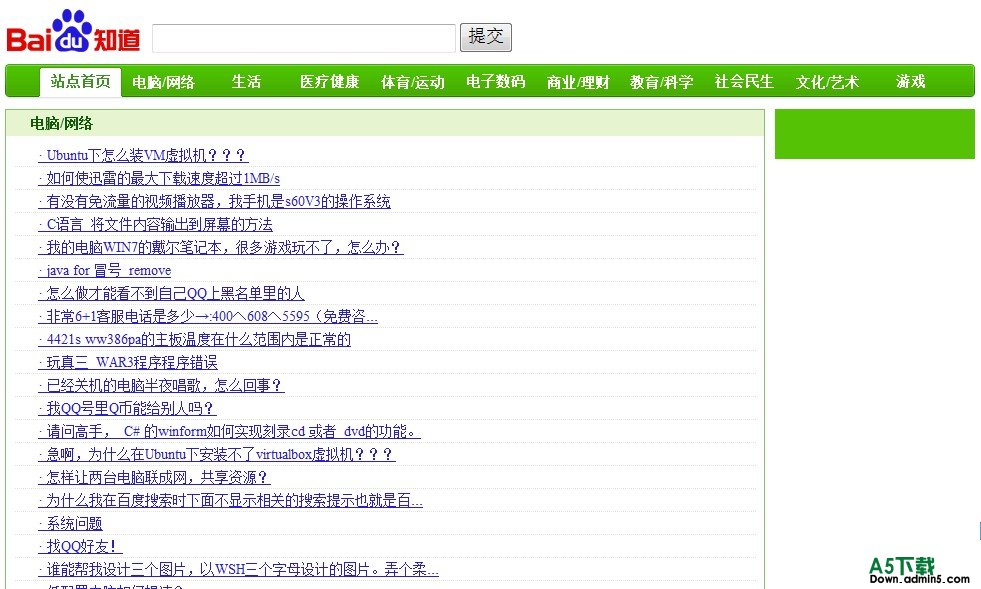Open question 怎样让两台电脑联成网
Screen dimensions: 981x589
(x=154, y=478)
